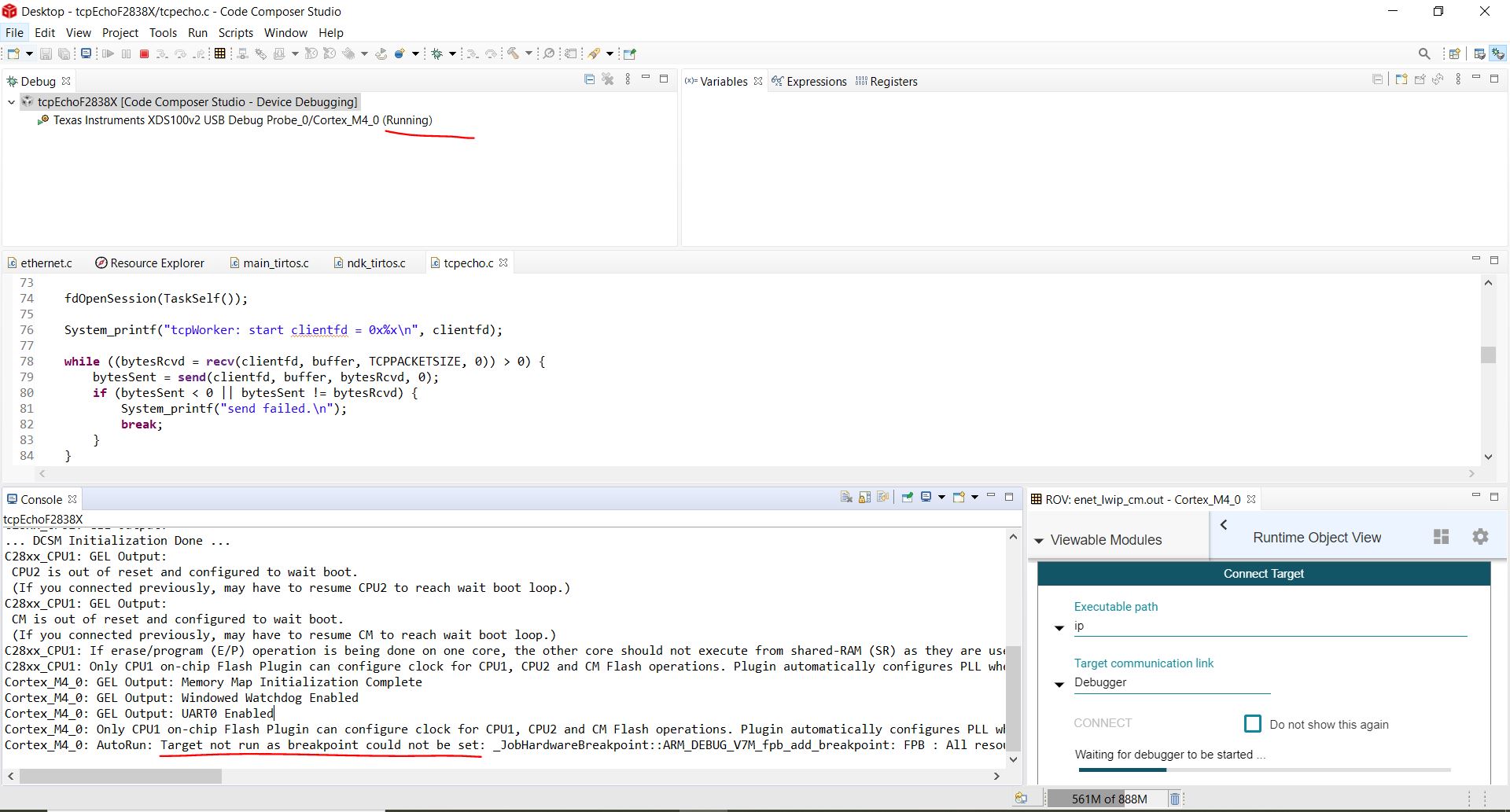
Task: Switch to the main_tirtos.c editor tab
Action: [x=269, y=263]
